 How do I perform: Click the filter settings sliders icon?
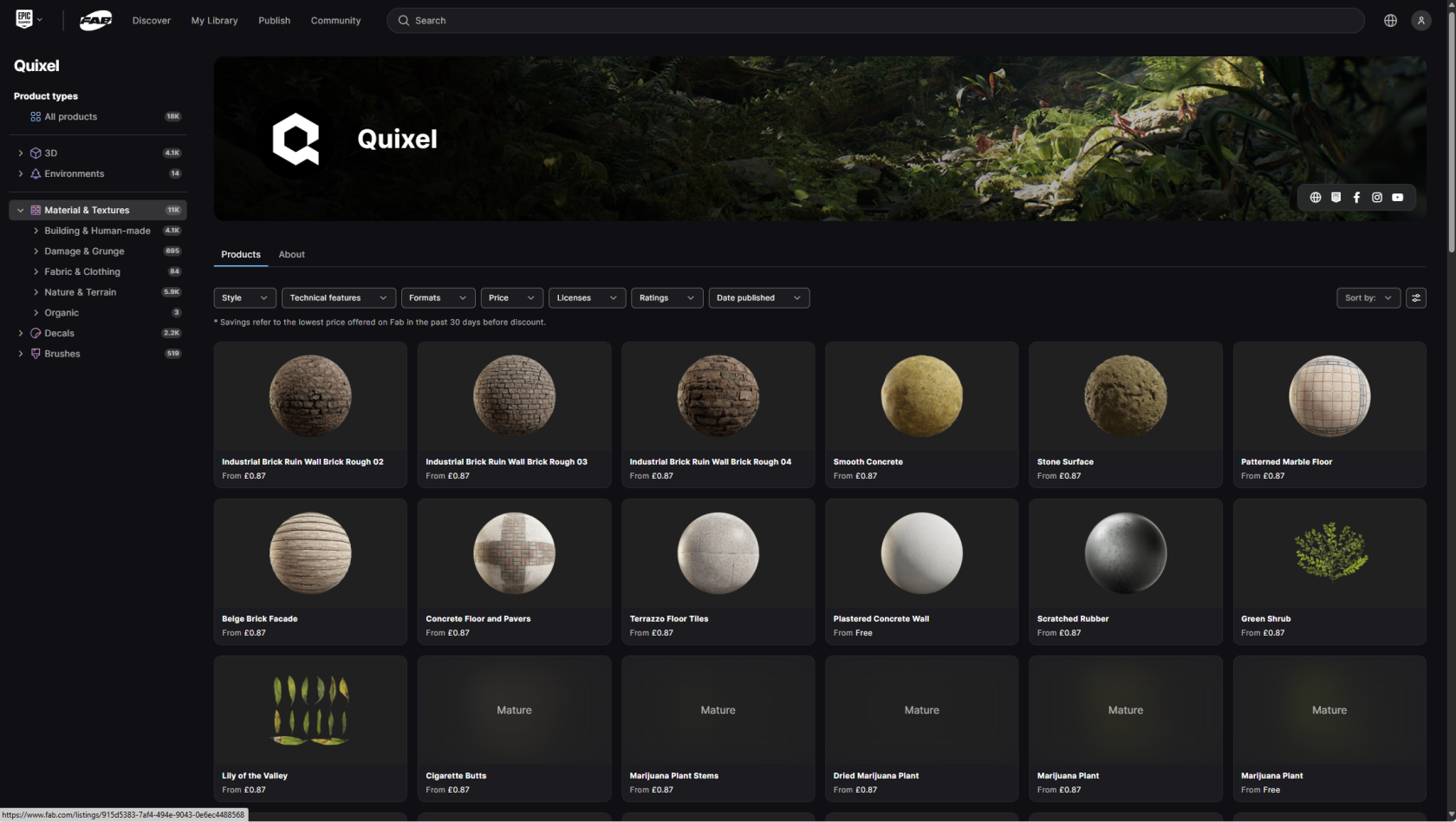1416,297
